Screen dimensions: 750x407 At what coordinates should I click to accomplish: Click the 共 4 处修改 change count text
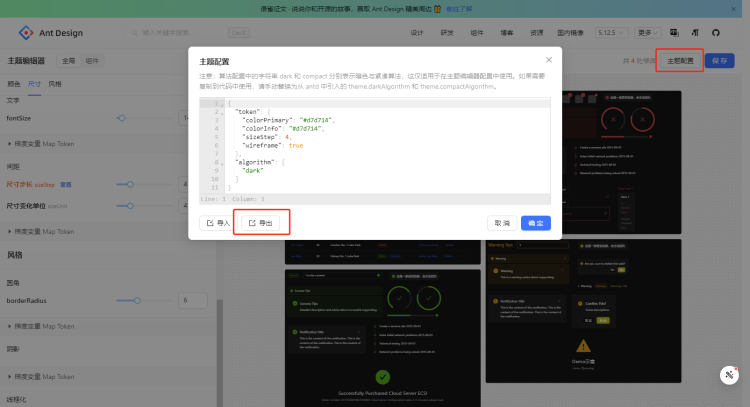coord(639,61)
